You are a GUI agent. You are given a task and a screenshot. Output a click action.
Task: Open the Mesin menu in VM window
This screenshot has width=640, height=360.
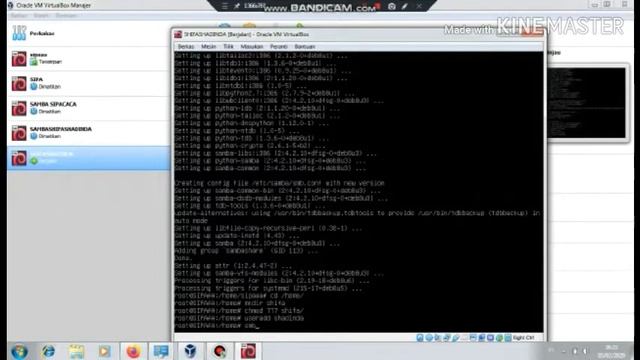pos(208,47)
